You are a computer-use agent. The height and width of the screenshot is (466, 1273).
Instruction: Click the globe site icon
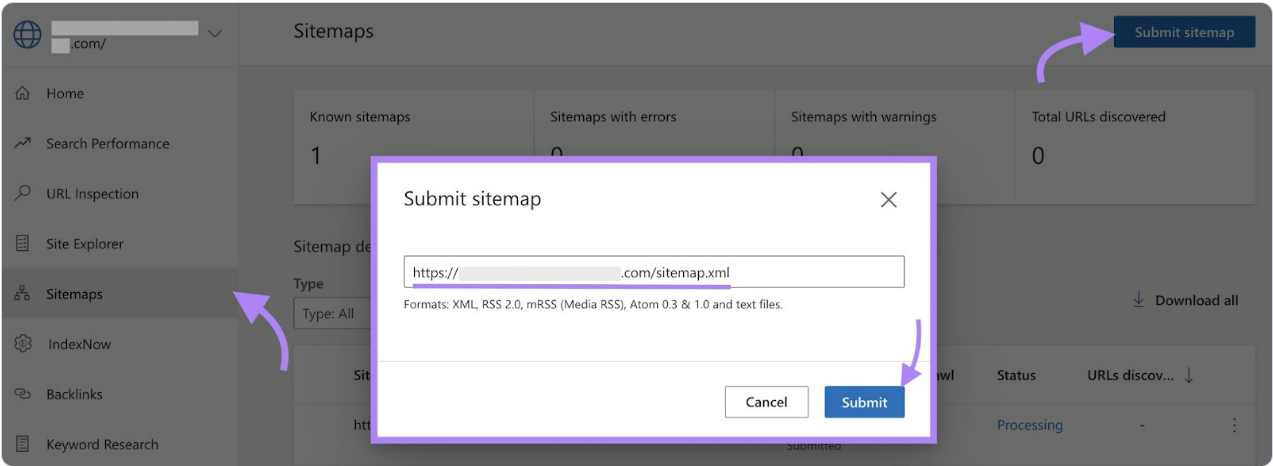coord(27,34)
